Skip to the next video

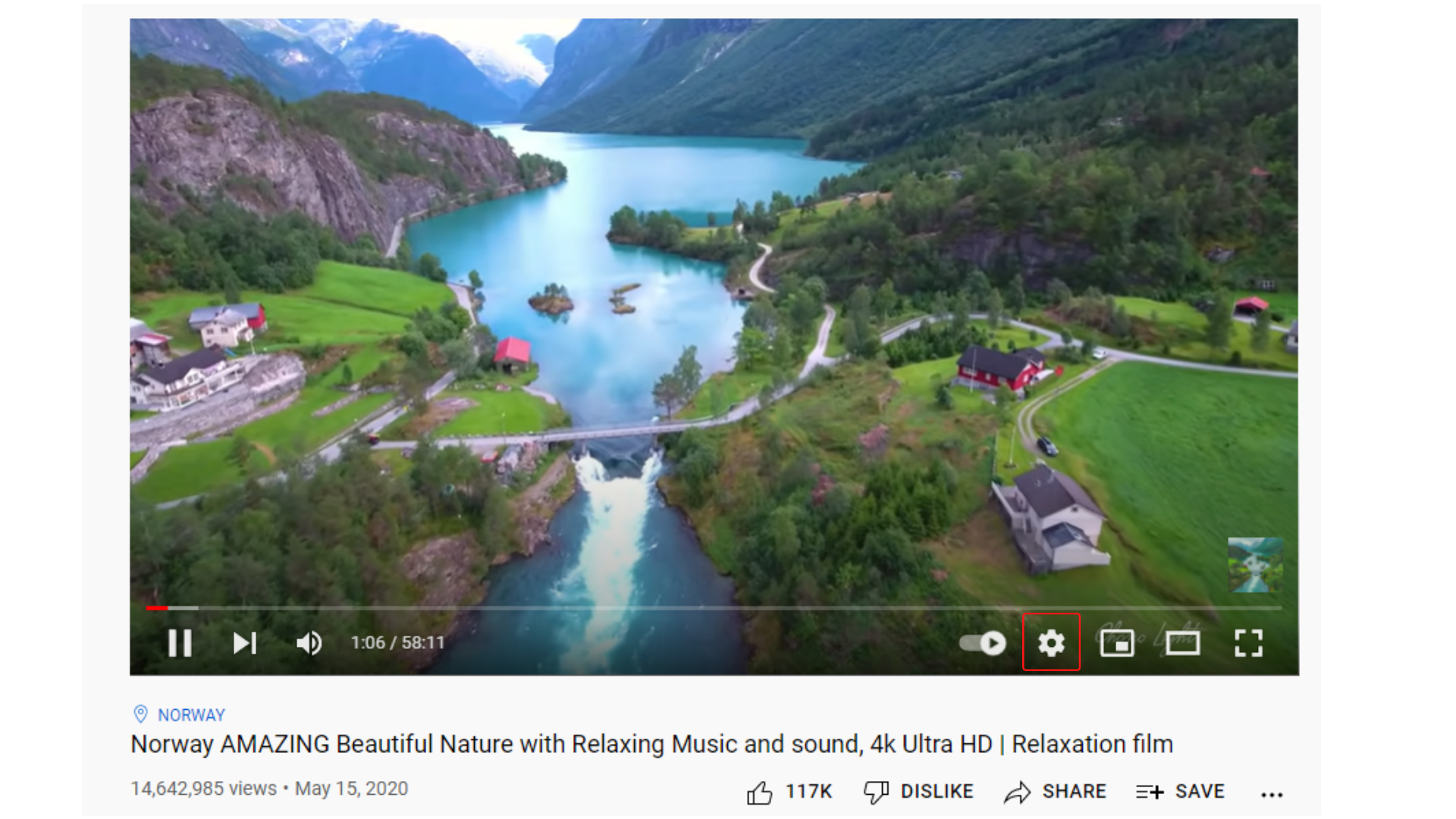pos(245,643)
